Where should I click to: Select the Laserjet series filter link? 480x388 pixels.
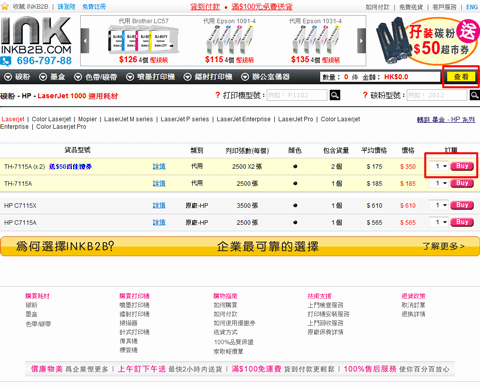pos(13,119)
